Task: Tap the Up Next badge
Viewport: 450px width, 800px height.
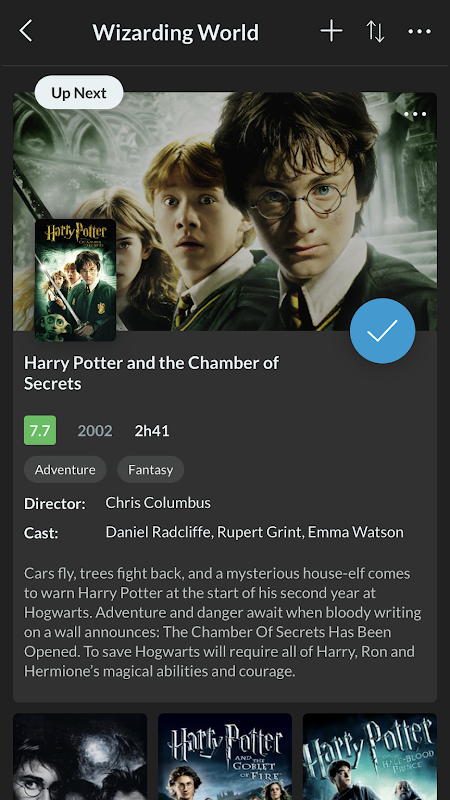Action: [79, 93]
